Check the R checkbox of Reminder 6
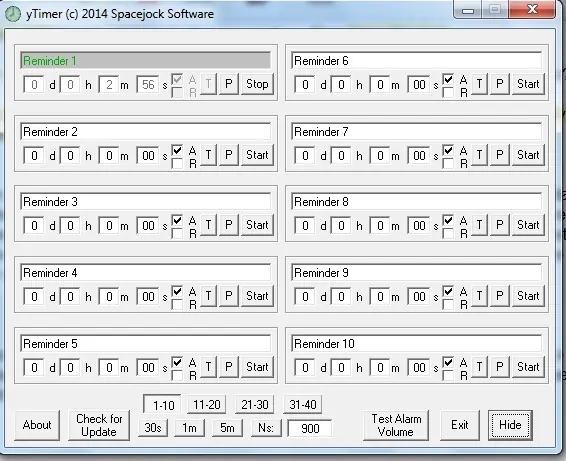The image size is (566, 461). pyautogui.click(x=448, y=93)
